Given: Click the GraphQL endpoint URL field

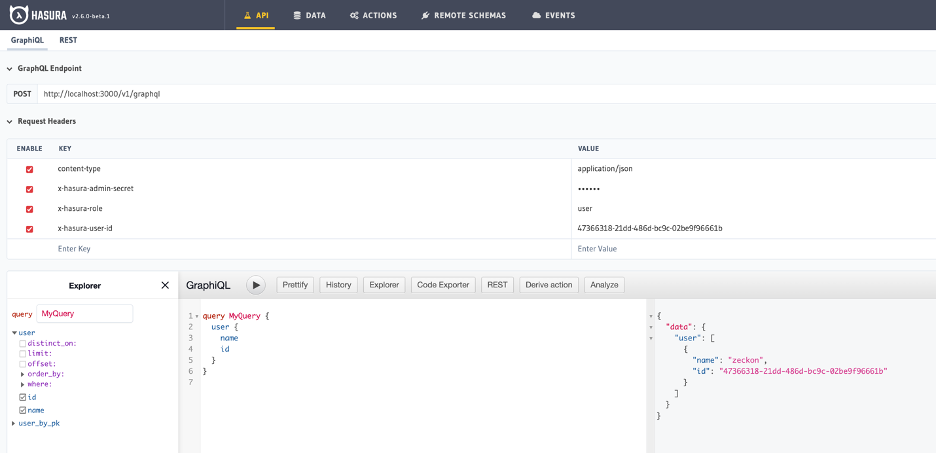Looking at the screenshot, I should tap(487, 94).
